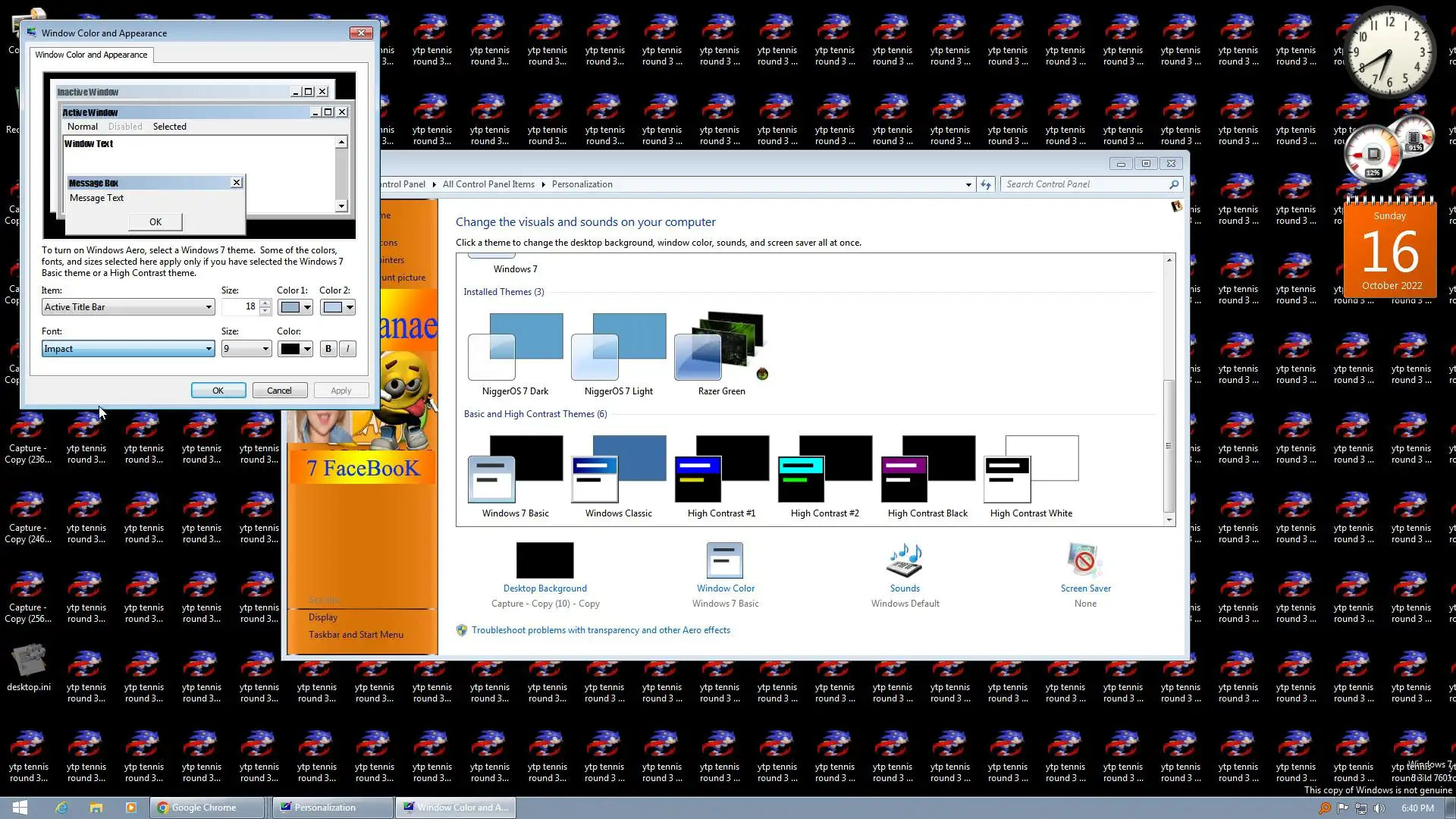Click the Windows Start button
Viewport: 1456px width, 819px height.
pos(20,808)
